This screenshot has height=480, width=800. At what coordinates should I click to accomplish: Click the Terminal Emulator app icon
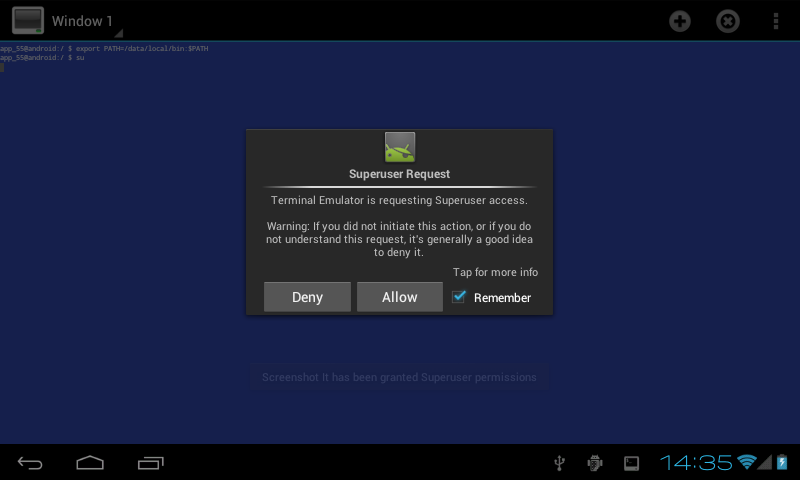pos(28,20)
